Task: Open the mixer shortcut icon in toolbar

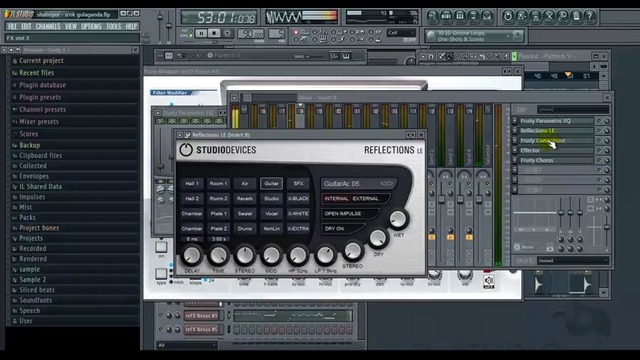Action: tap(487, 16)
